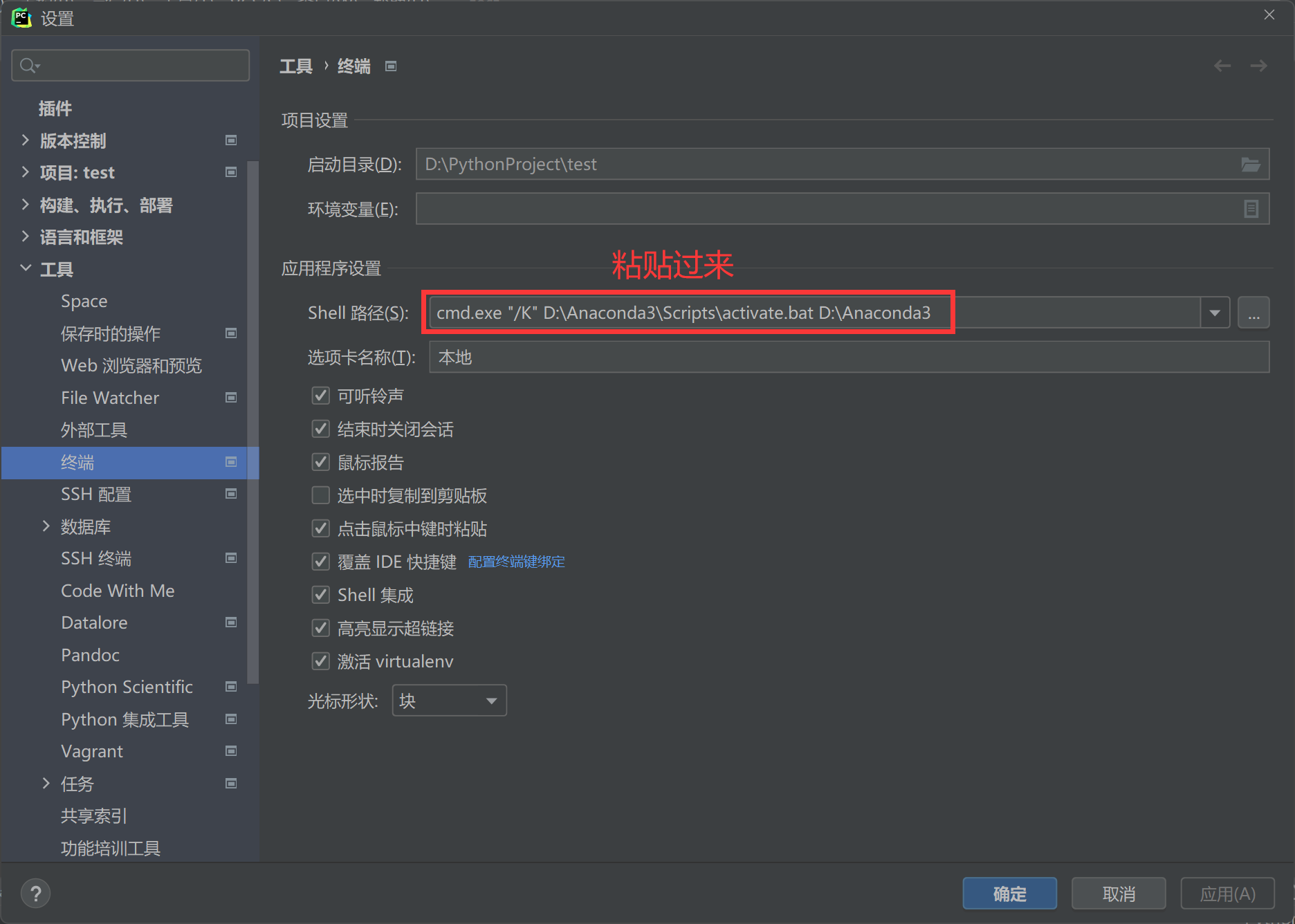The image size is (1295, 924).
Task: Click the magnifier icon in settings search box
Action: [29, 65]
